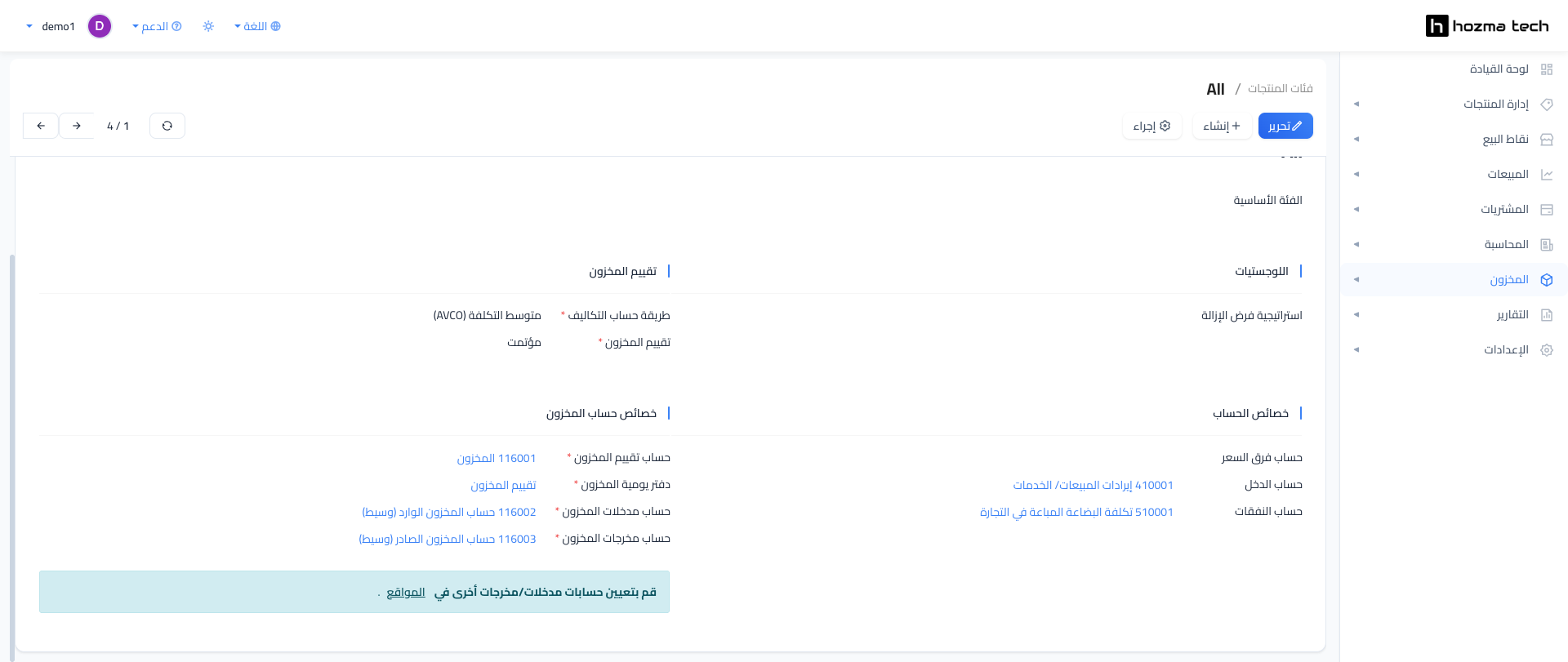
Task: Select التقارير in the sidebar
Action: click(1512, 315)
